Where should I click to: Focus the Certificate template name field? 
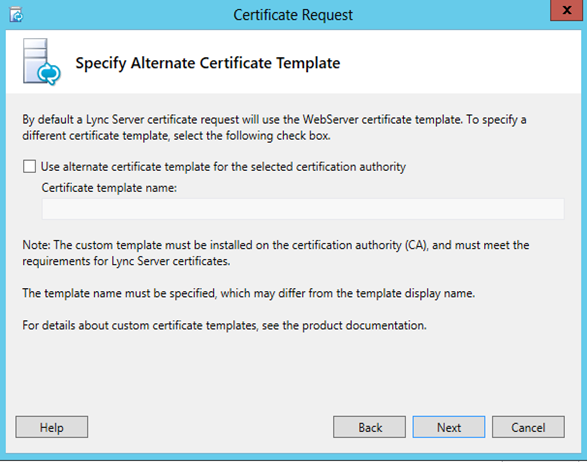303,209
